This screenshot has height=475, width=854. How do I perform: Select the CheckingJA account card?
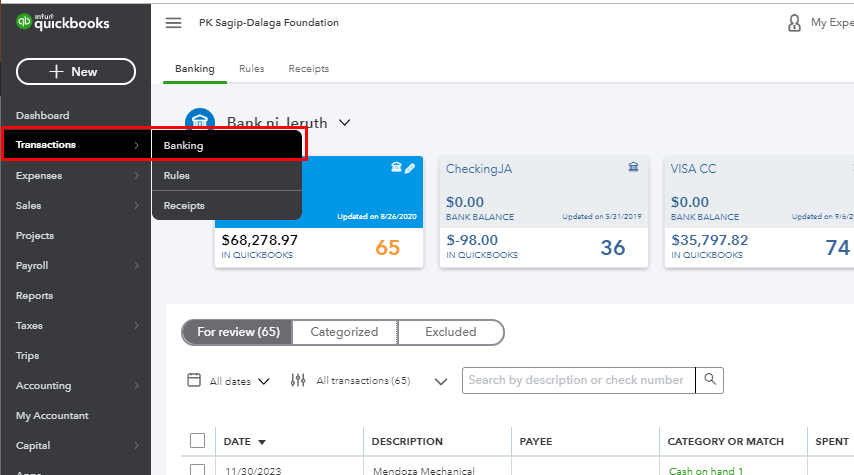[544, 211]
